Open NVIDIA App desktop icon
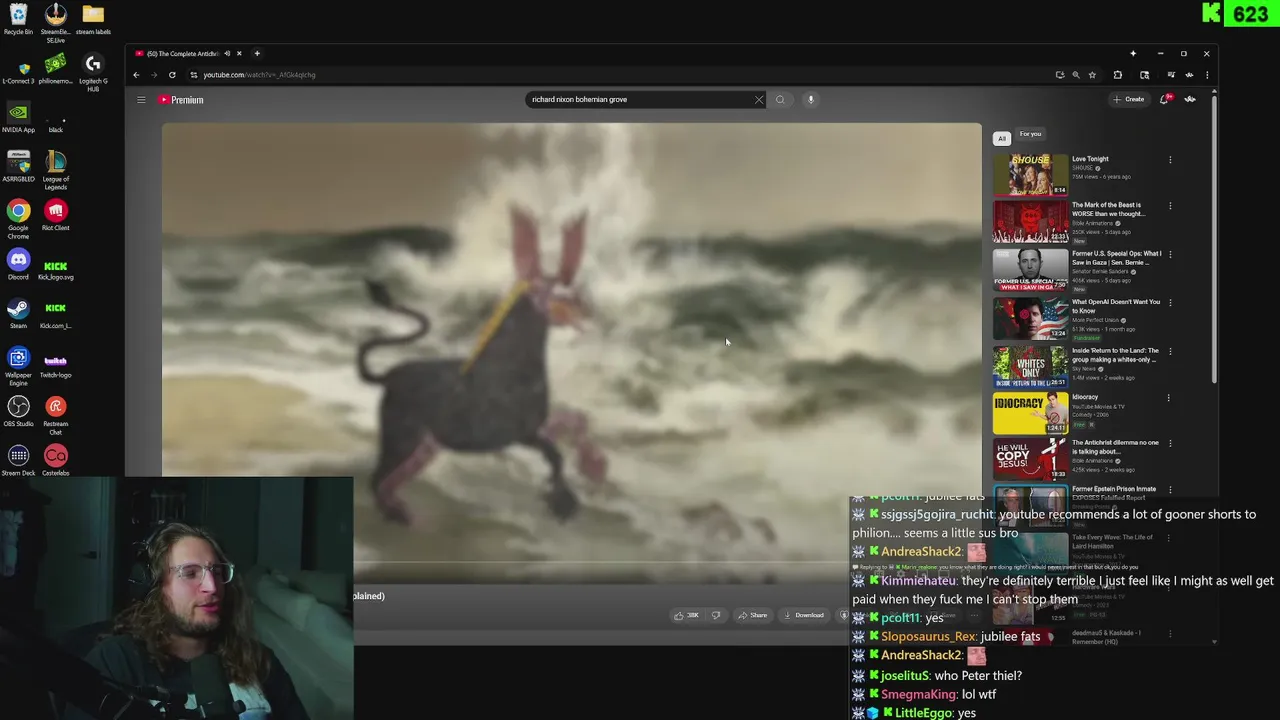 click(x=18, y=118)
